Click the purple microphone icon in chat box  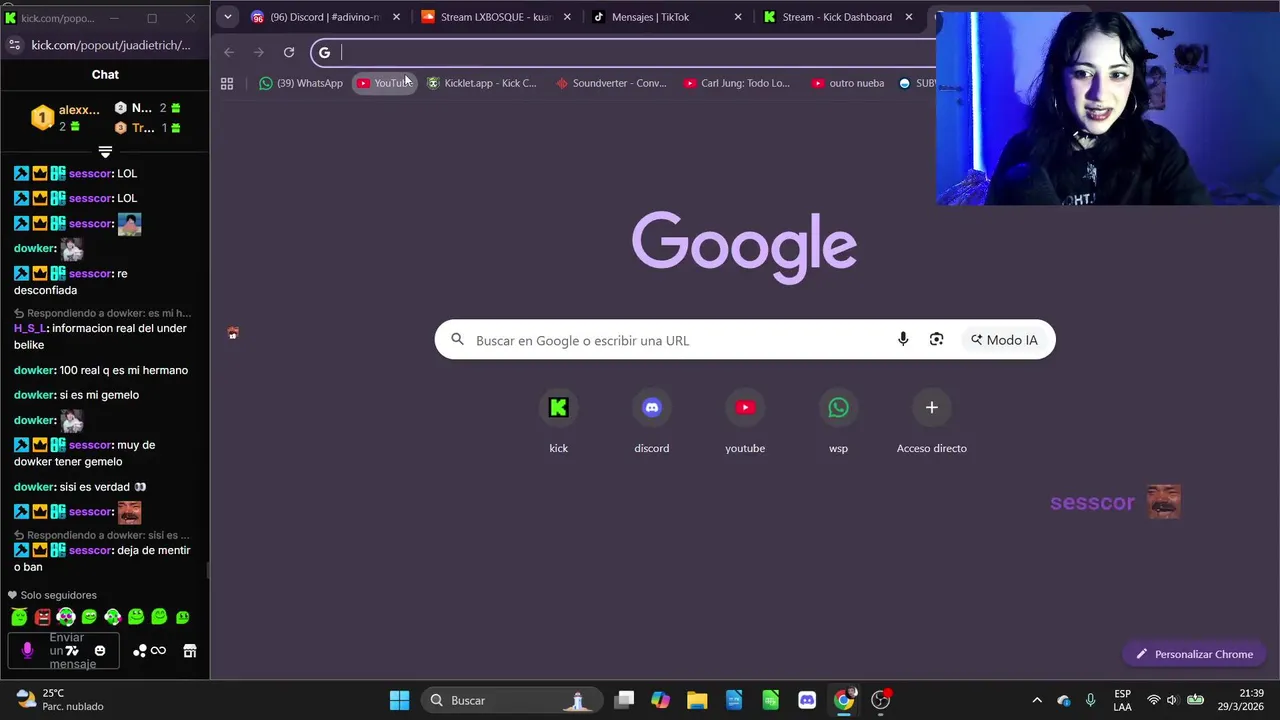[27, 651]
